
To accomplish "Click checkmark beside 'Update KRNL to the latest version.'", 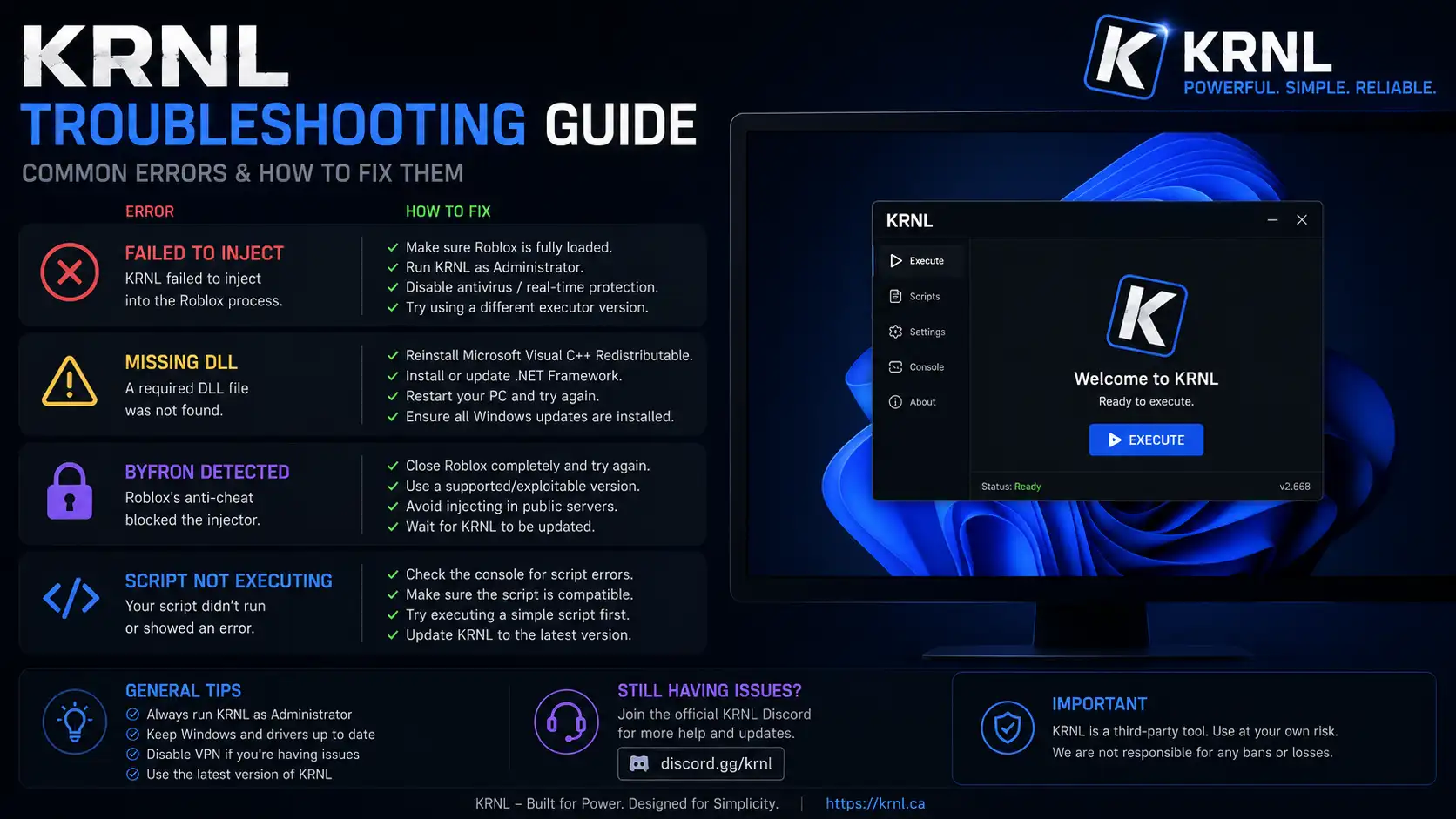I will pos(393,636).
